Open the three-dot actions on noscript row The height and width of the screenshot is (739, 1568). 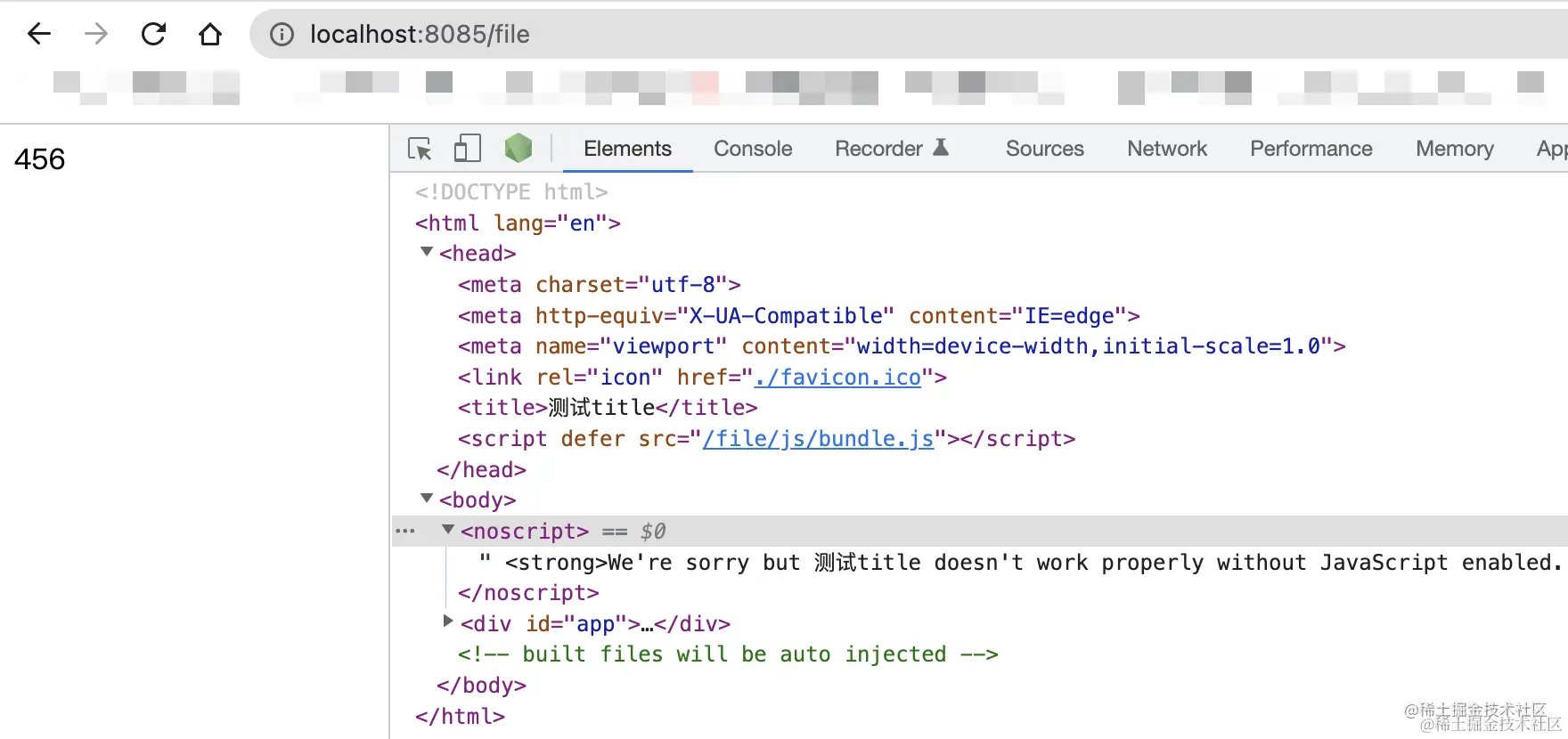click(x=405, y=532)
